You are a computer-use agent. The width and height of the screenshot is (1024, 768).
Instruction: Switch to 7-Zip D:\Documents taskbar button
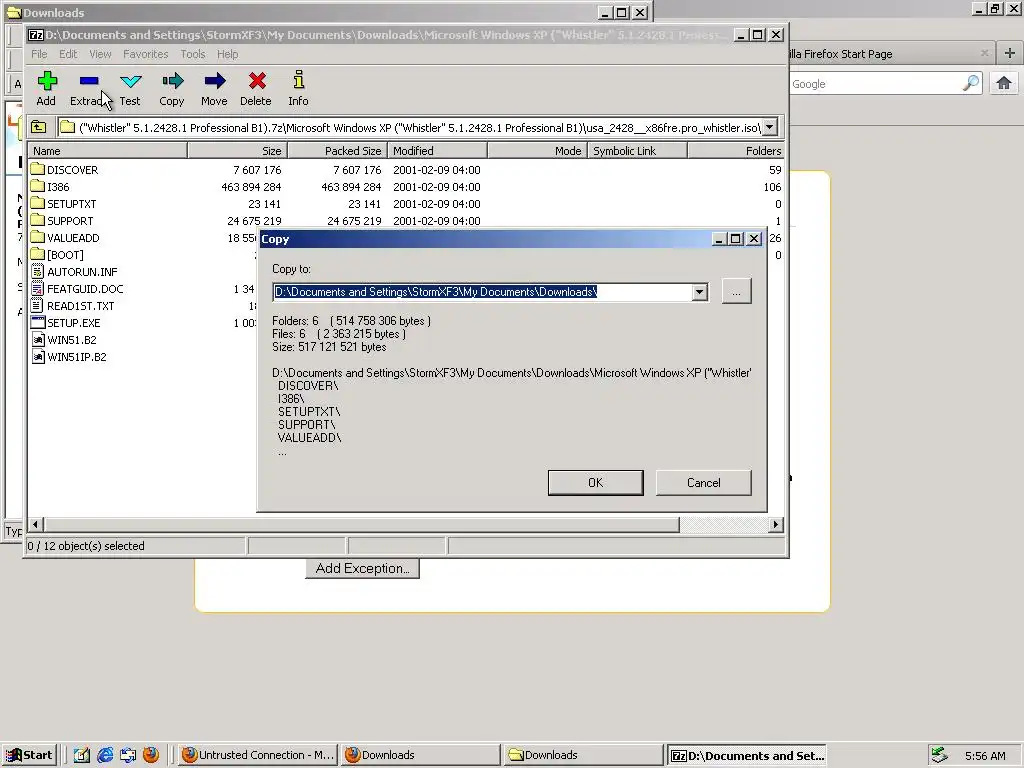[x=748, y=755]
